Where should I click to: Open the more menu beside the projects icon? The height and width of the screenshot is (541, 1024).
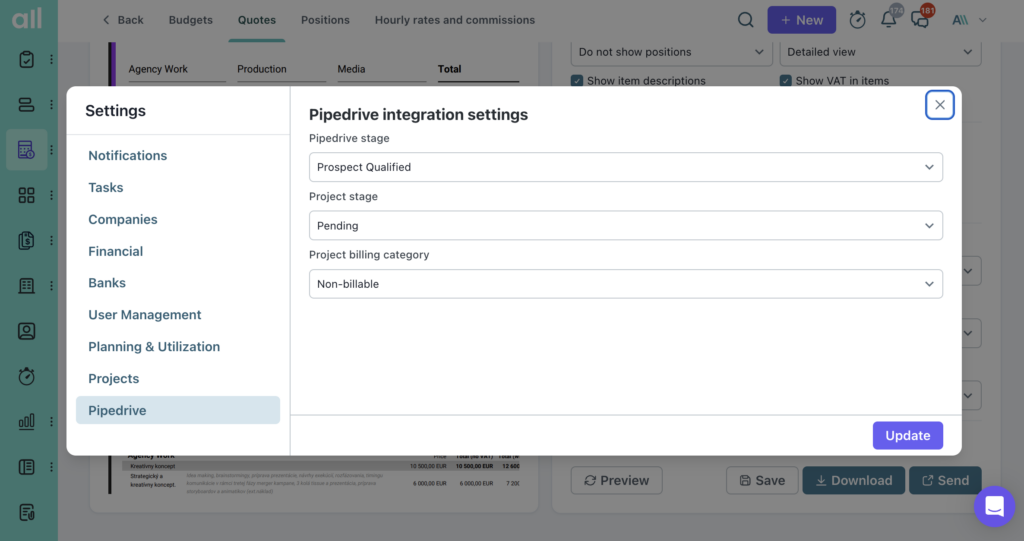[x=51, y=105]
